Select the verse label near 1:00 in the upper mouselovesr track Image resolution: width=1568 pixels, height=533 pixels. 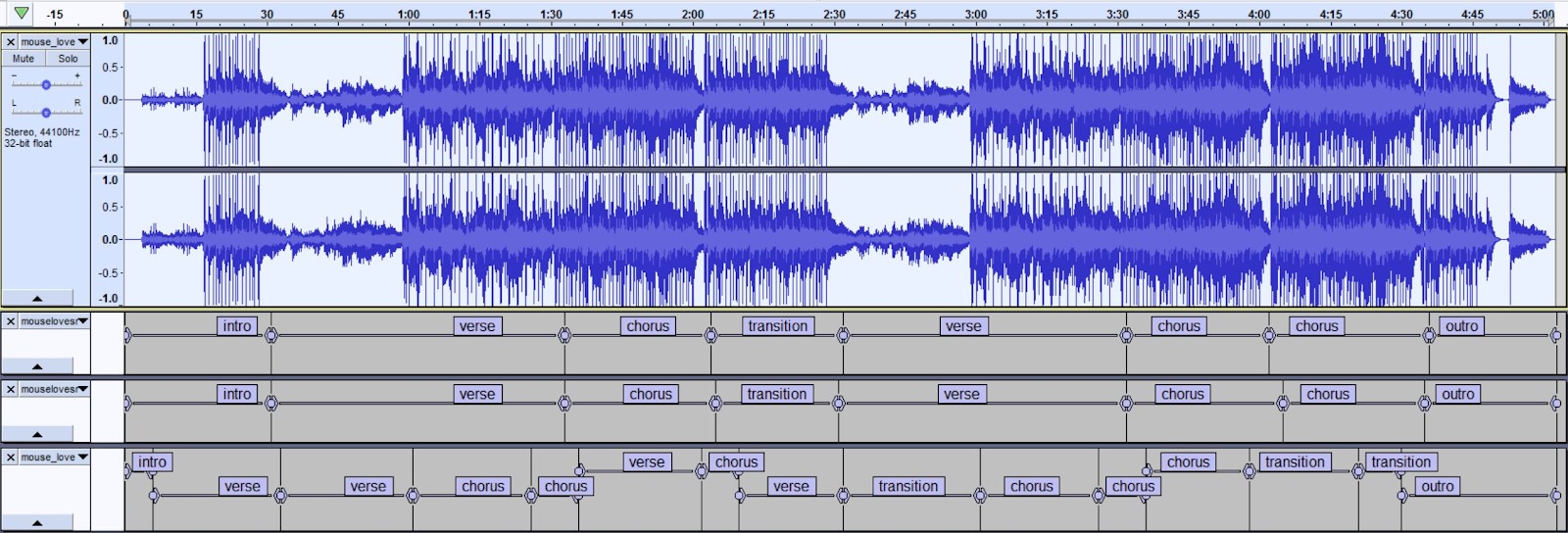tap(477, 326)
